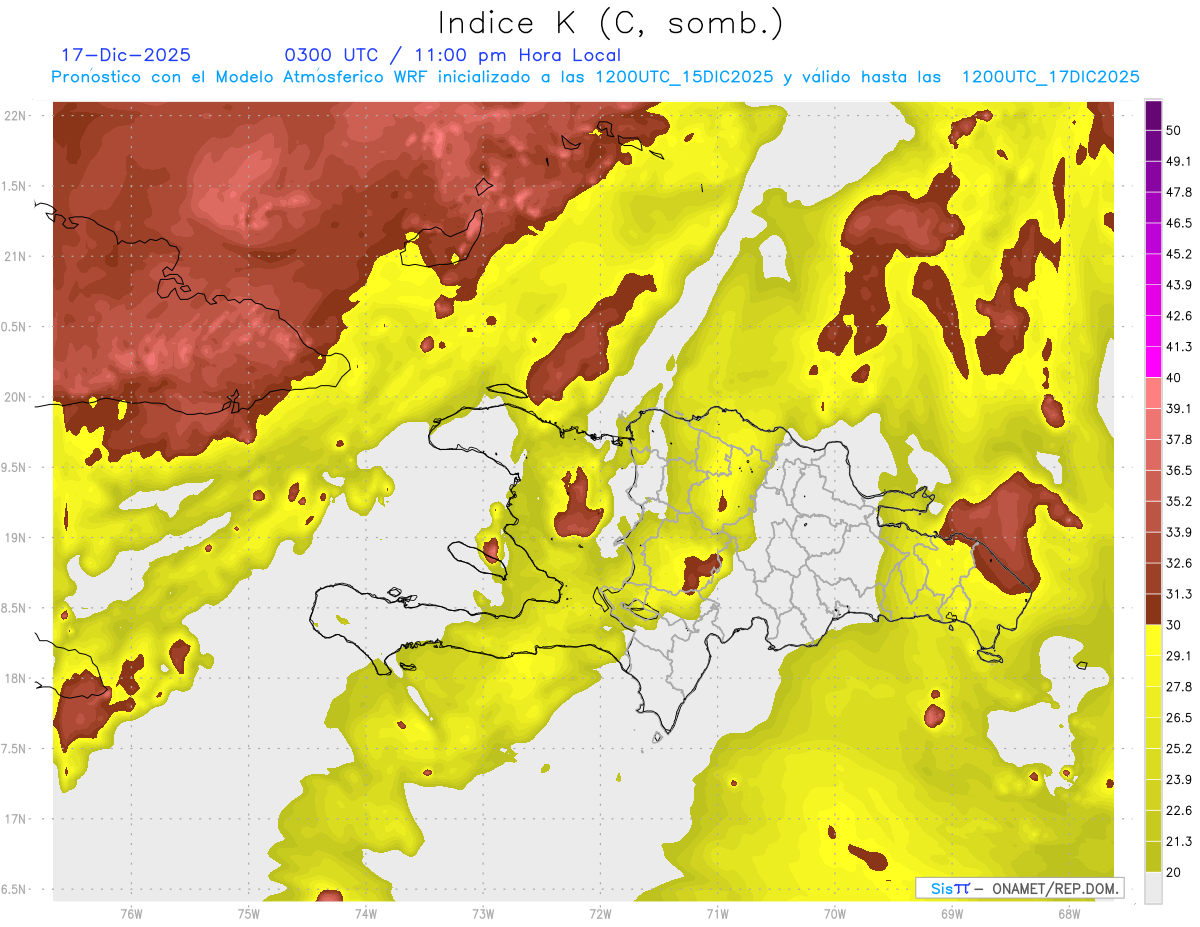Viewport: 1200px width, 927px height.
Task: Select the color bar value "22.6"
Action: click(x=1179, y=810)
